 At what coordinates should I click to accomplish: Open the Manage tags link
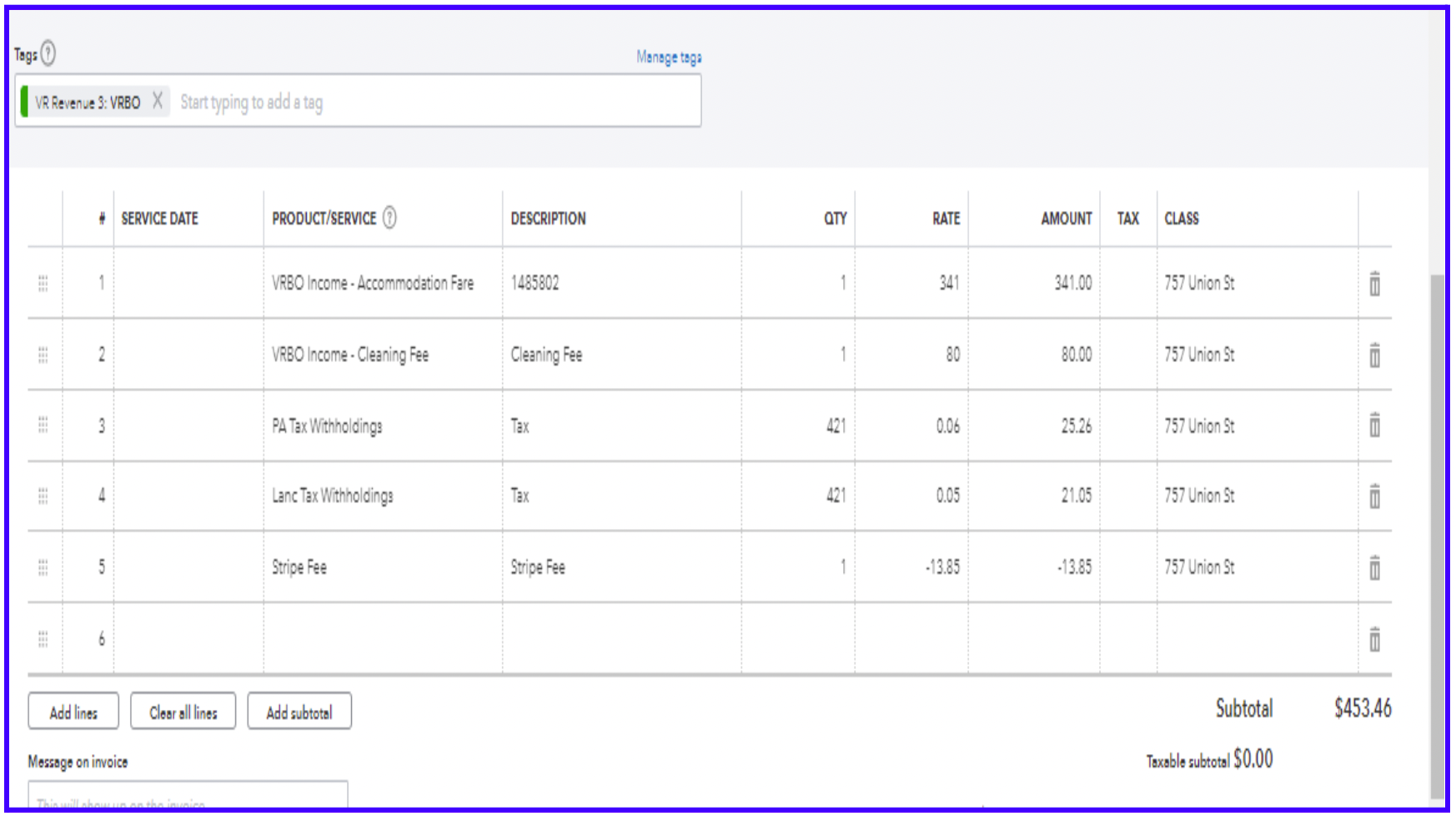coord(668,57)
